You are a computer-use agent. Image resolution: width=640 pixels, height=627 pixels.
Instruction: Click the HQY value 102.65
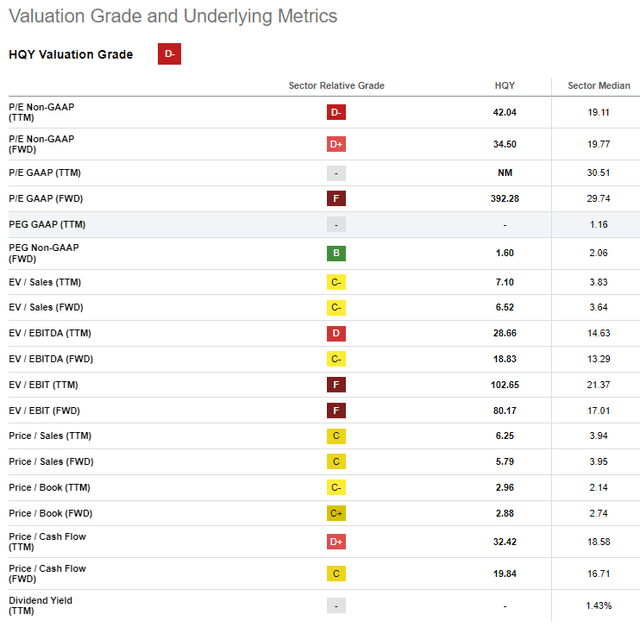(x=505, y=385)
